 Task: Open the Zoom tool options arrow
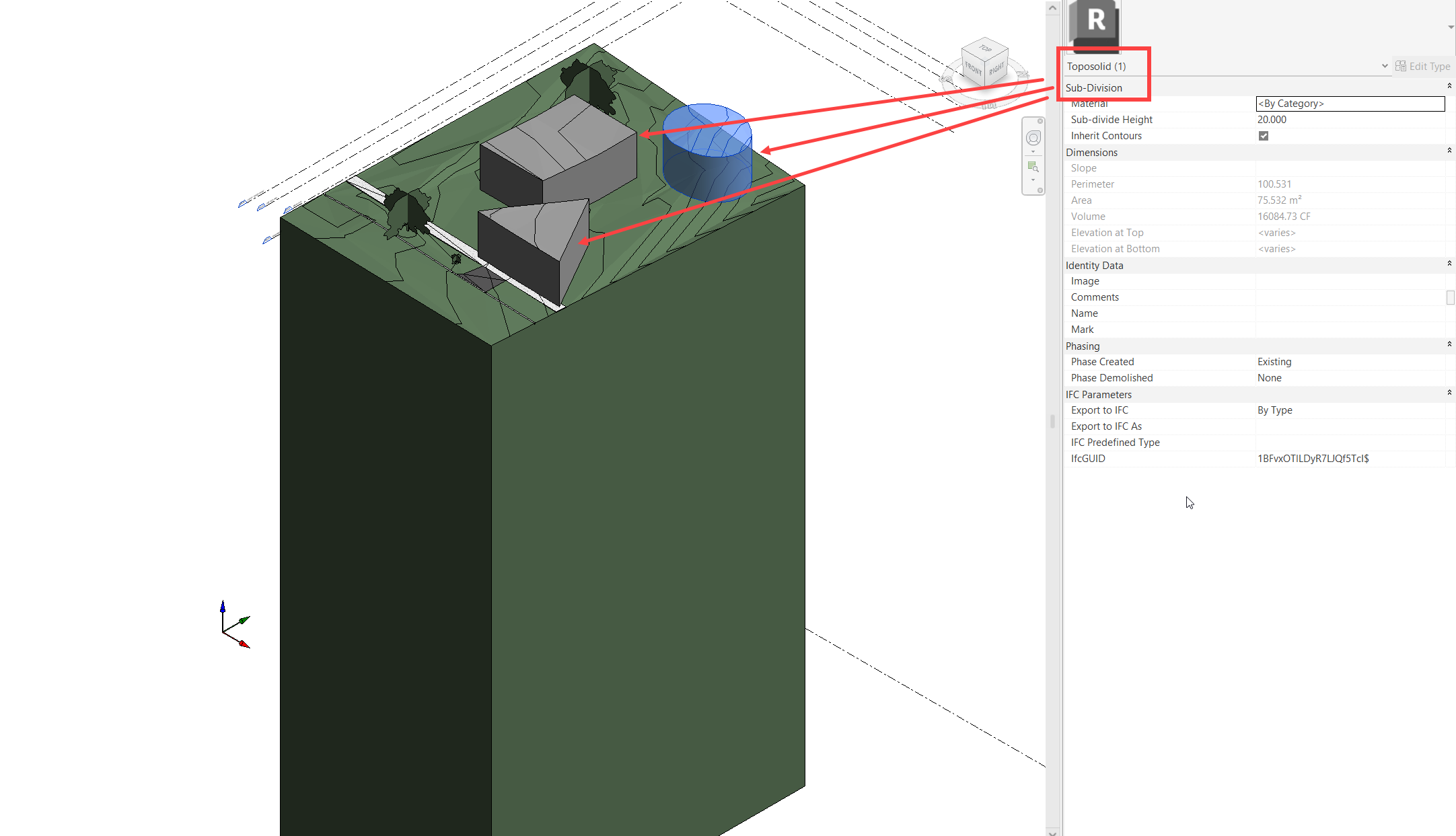[x=1033, y=180]
